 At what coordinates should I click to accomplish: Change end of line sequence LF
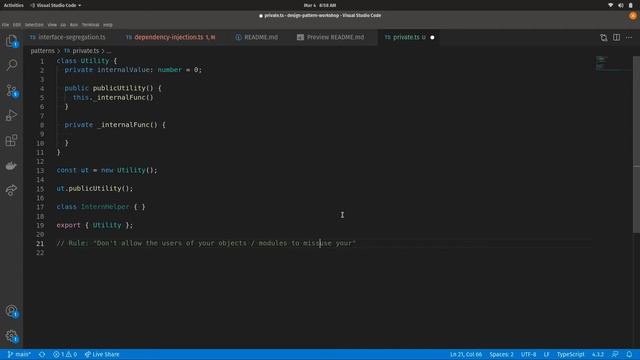(x=547, y=354)
